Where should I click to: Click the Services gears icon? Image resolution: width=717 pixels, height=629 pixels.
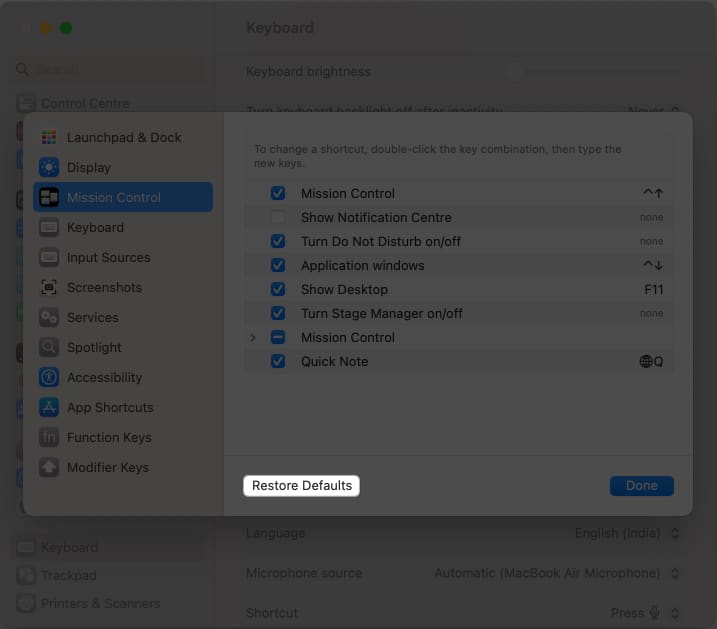click(49, 317)
